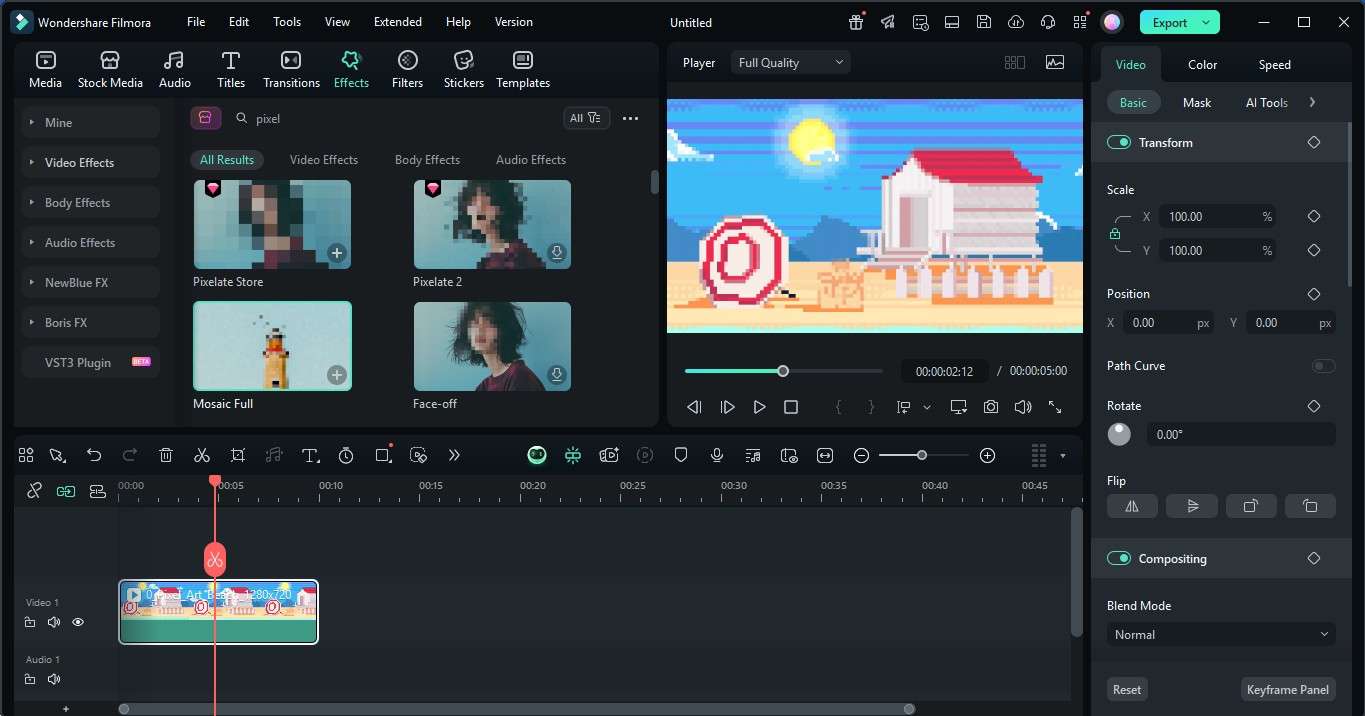Expand the Body Effects category
The image size is (1365, 716).
click(89, 203)
